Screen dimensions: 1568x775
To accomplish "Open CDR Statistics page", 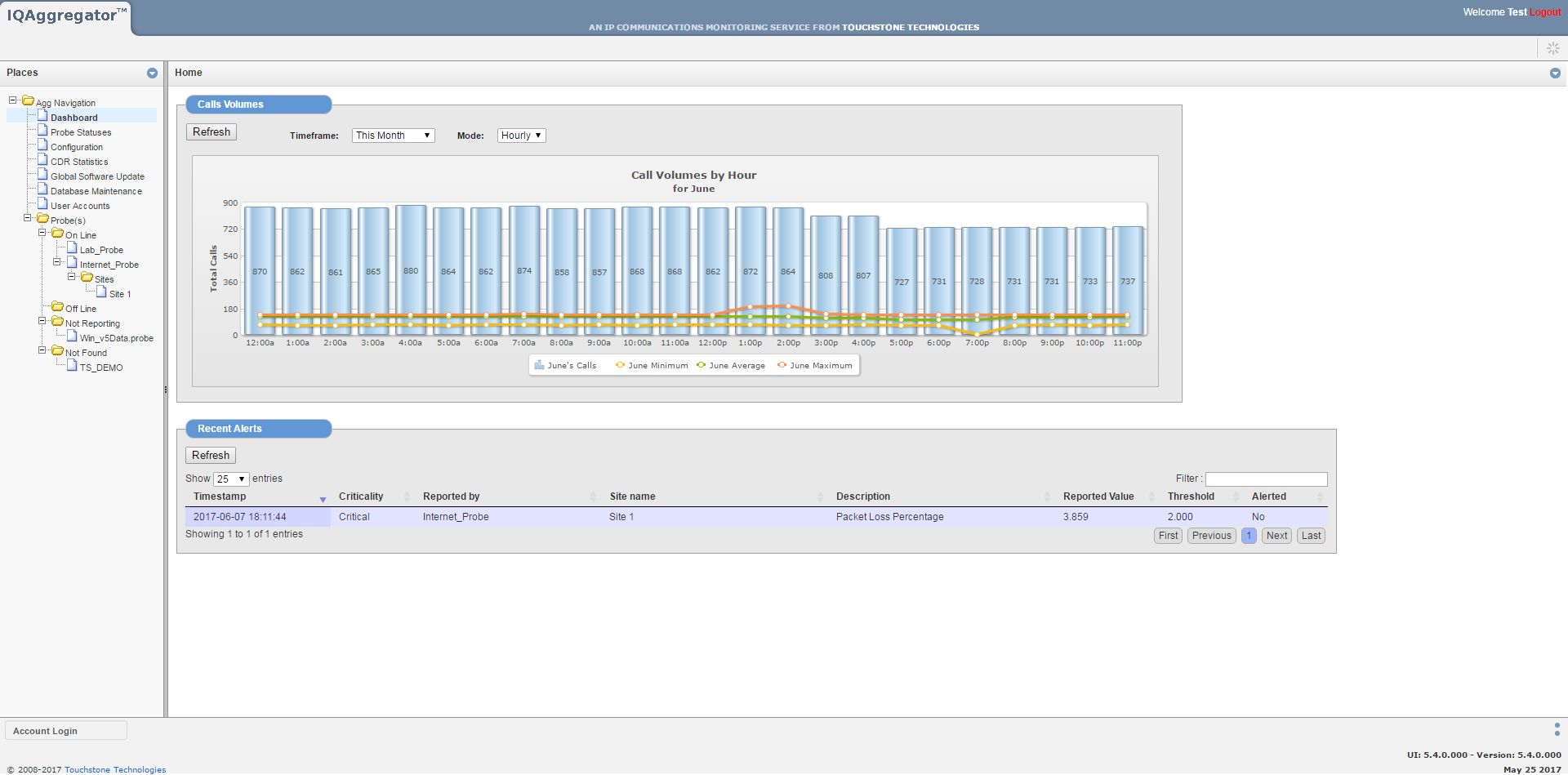I will [x=79, y=162].
